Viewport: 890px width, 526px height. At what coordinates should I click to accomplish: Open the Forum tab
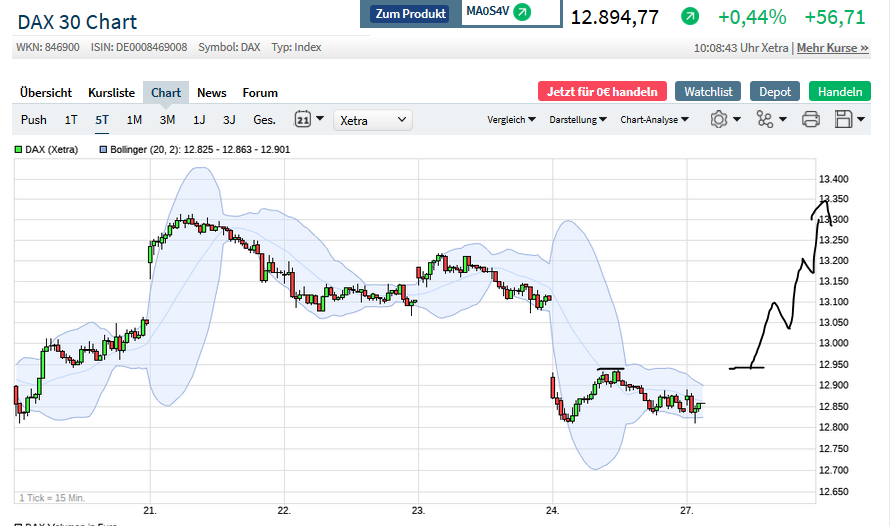pyautogui.click(x=260, y=92)
